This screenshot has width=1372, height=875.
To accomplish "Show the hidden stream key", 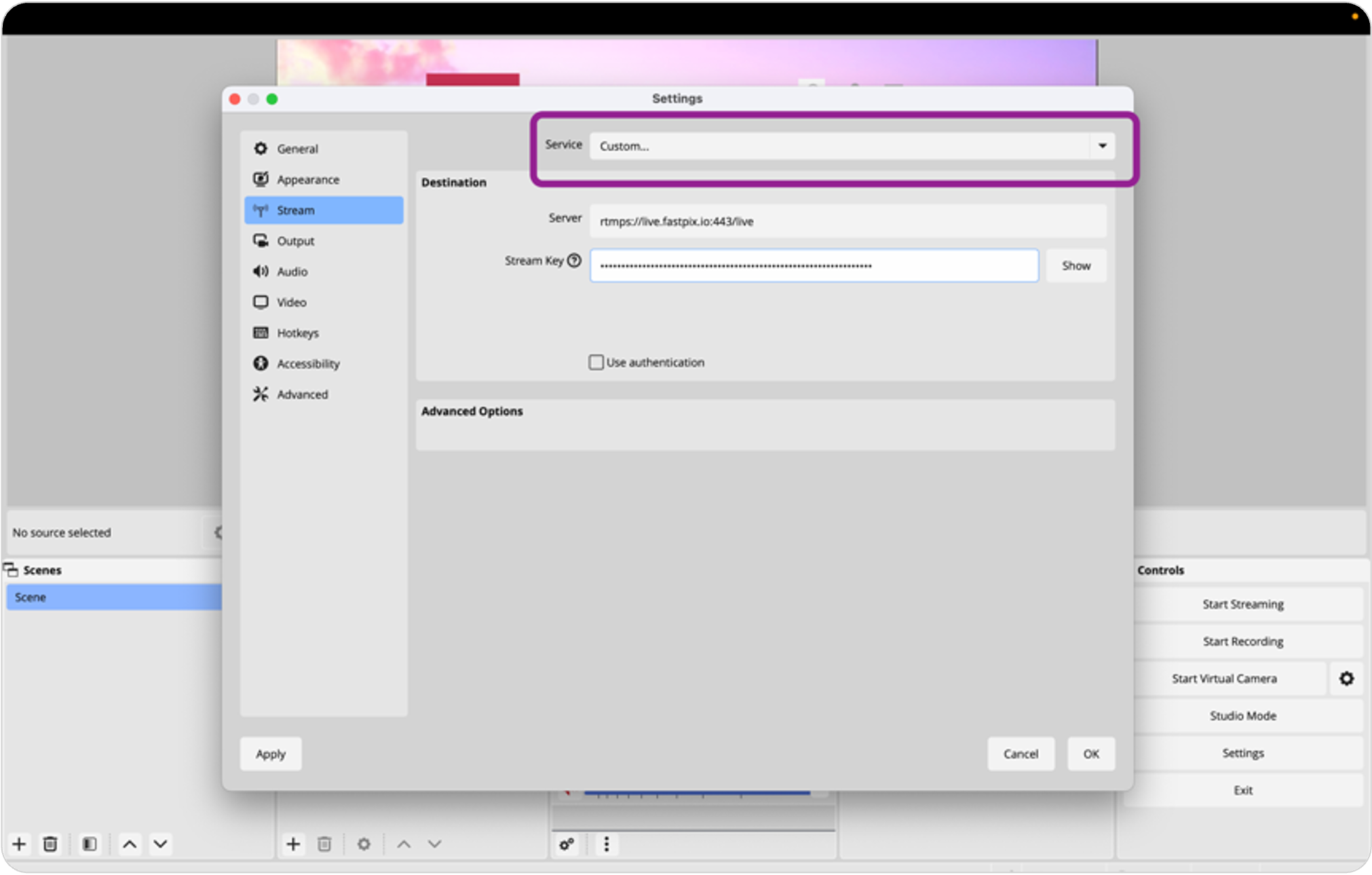I will (x=1075, y=265).
